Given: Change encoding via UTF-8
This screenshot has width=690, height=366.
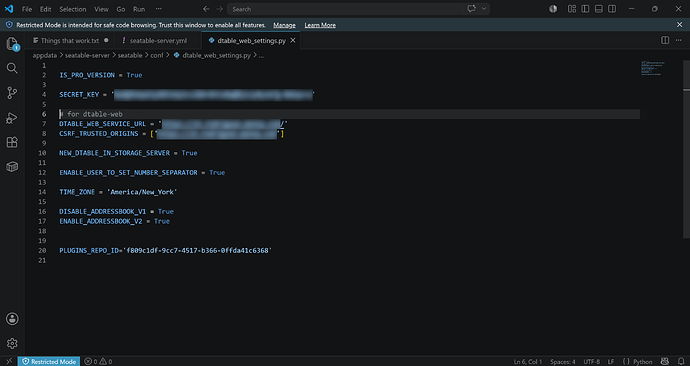Looking at the screenshot, I should pyautogui.click(x=591, y=361).
